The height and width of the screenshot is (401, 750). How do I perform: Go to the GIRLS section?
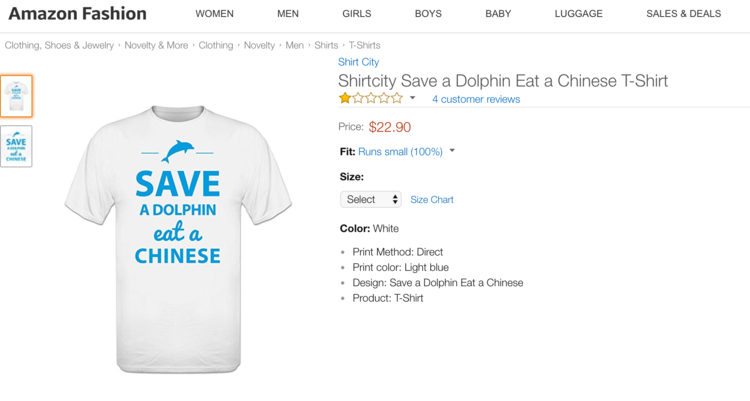coord(356,14)
